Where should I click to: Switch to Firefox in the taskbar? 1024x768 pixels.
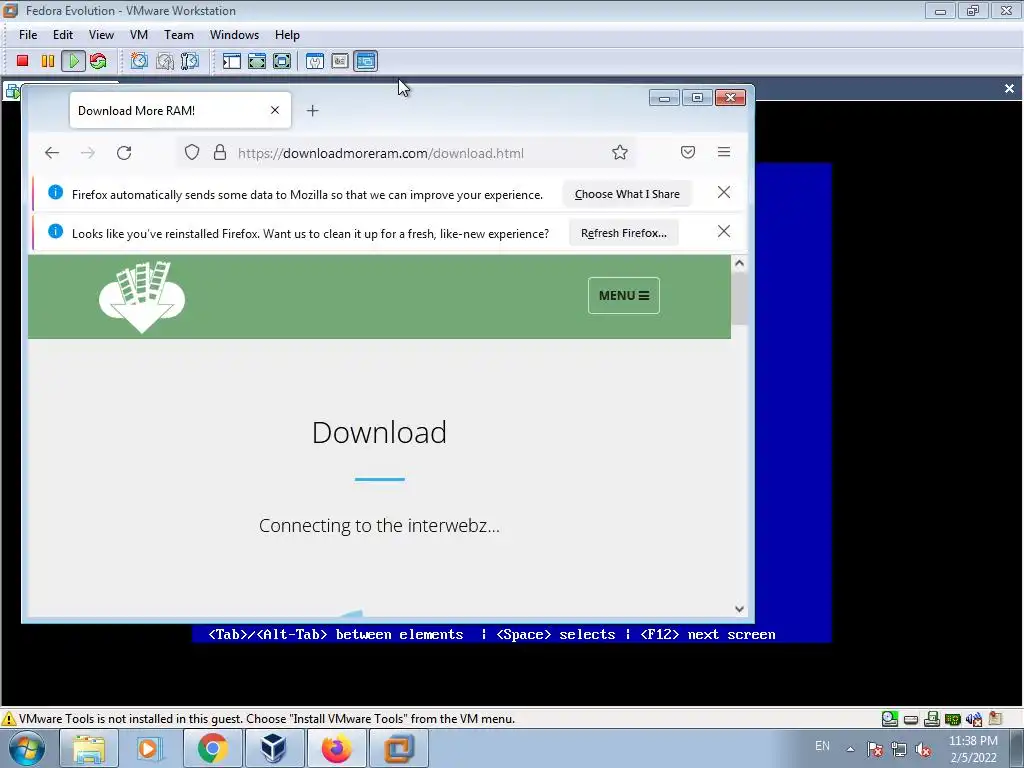click(x=336, y=748)
